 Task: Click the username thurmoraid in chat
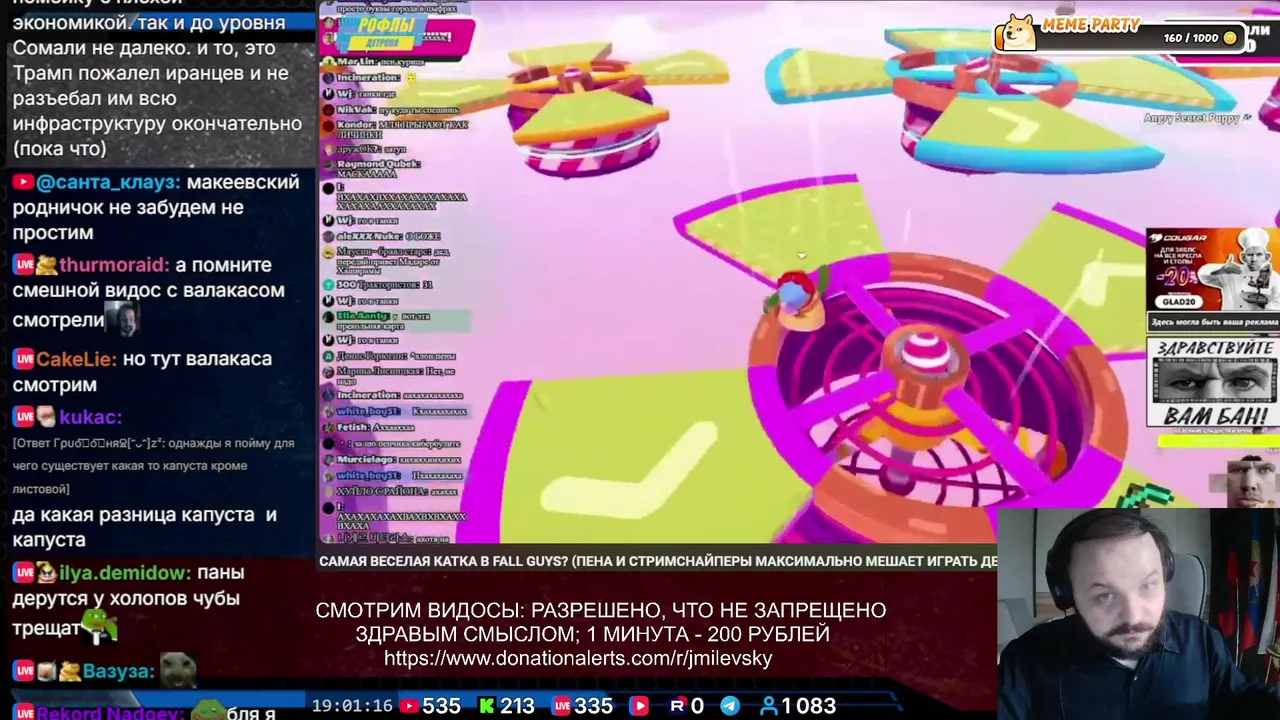[114, 265]
